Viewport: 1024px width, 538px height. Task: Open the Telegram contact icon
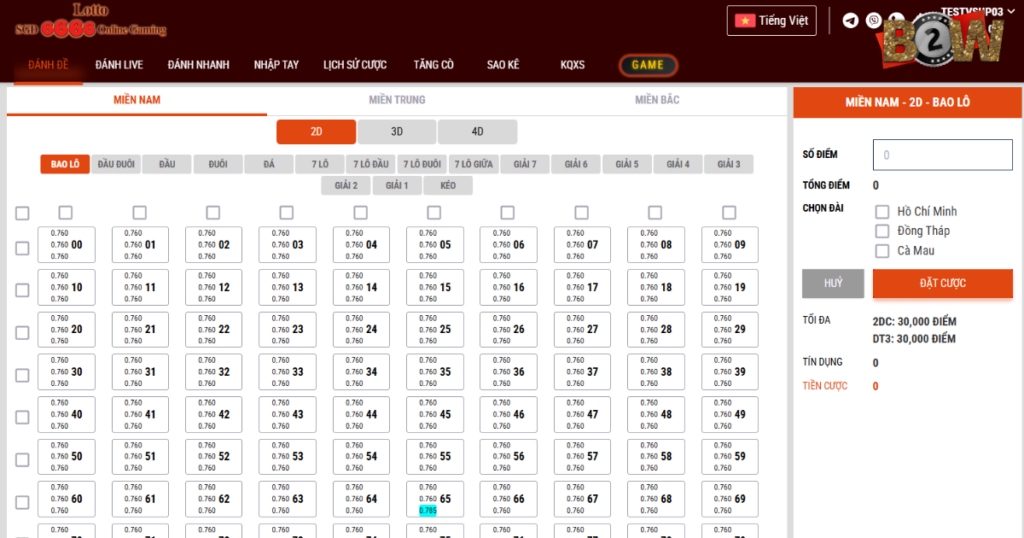click(x=850, y=21)
